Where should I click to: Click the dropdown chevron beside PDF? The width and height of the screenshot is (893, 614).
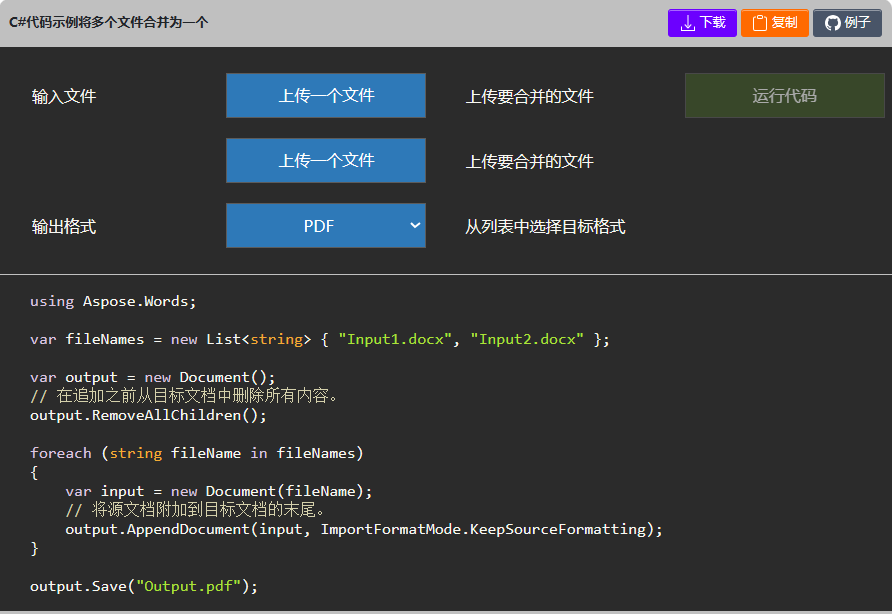click(x=415, y=226)
